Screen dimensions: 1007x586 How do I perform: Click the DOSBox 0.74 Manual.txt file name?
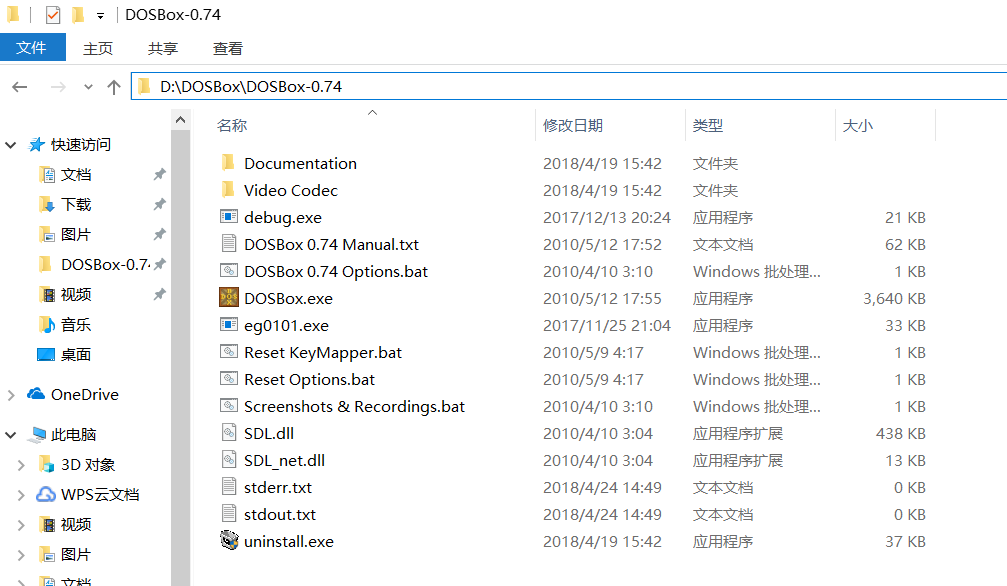[x=331, y=244]
